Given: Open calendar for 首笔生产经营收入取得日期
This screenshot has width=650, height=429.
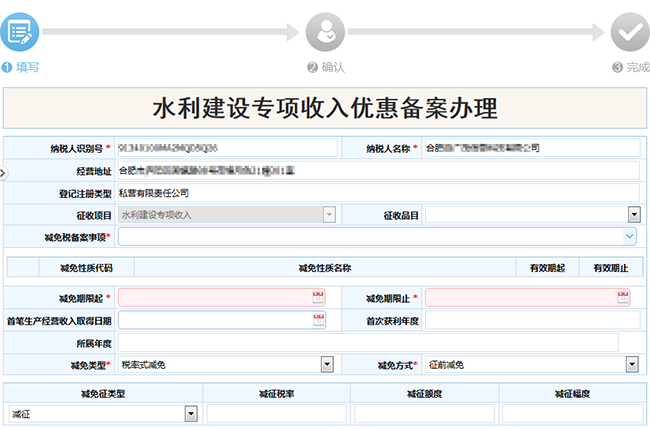Looking at the screenshot, I should click(x=318, y=320).
